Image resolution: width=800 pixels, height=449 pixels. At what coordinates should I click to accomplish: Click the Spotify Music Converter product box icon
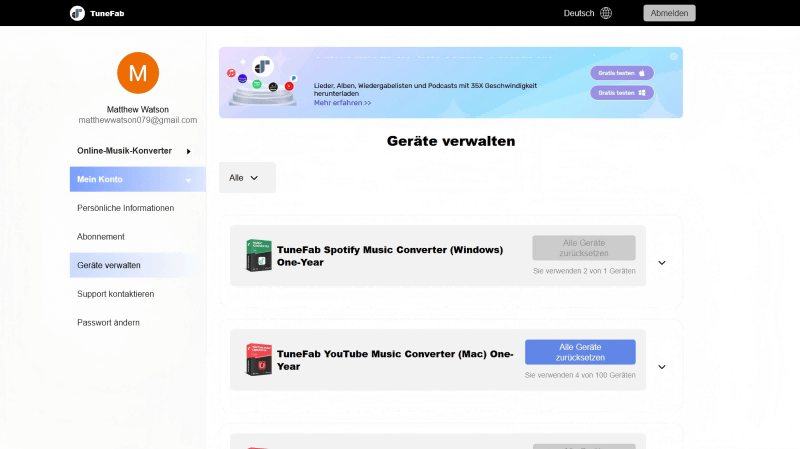259,255
